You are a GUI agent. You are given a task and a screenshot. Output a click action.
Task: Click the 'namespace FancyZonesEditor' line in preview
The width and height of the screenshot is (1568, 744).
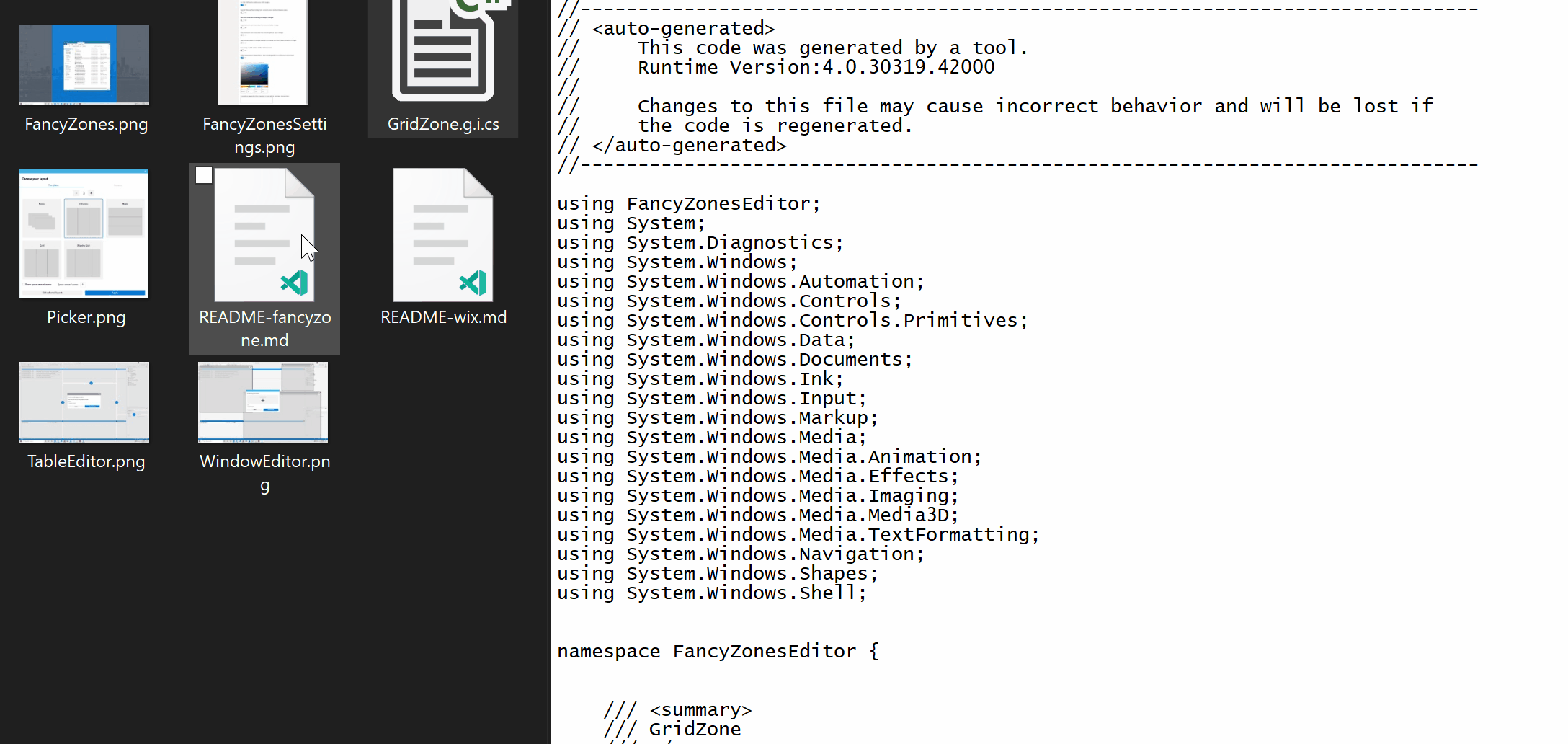718,652
